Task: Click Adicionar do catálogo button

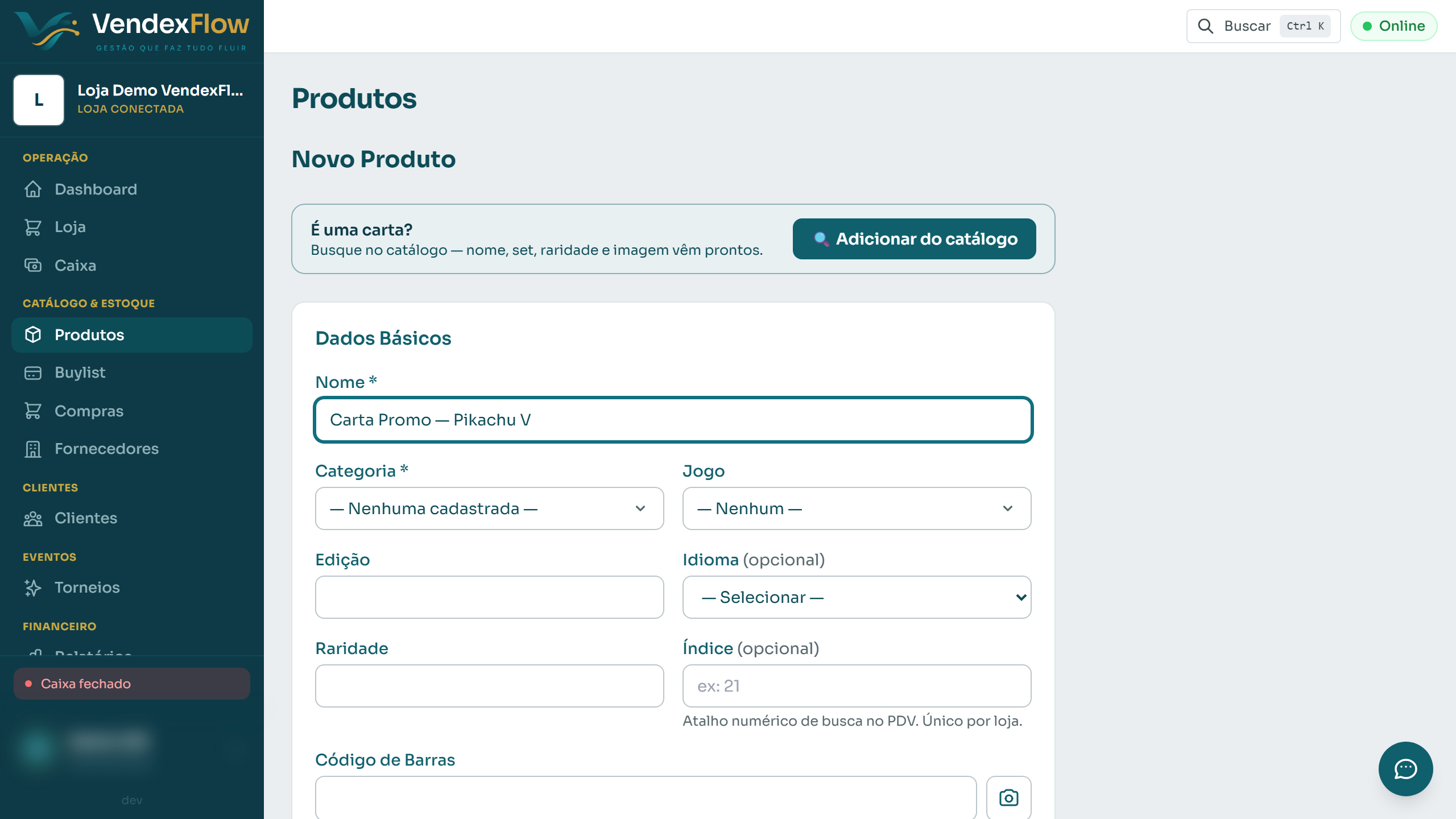Action: [914, 239]
